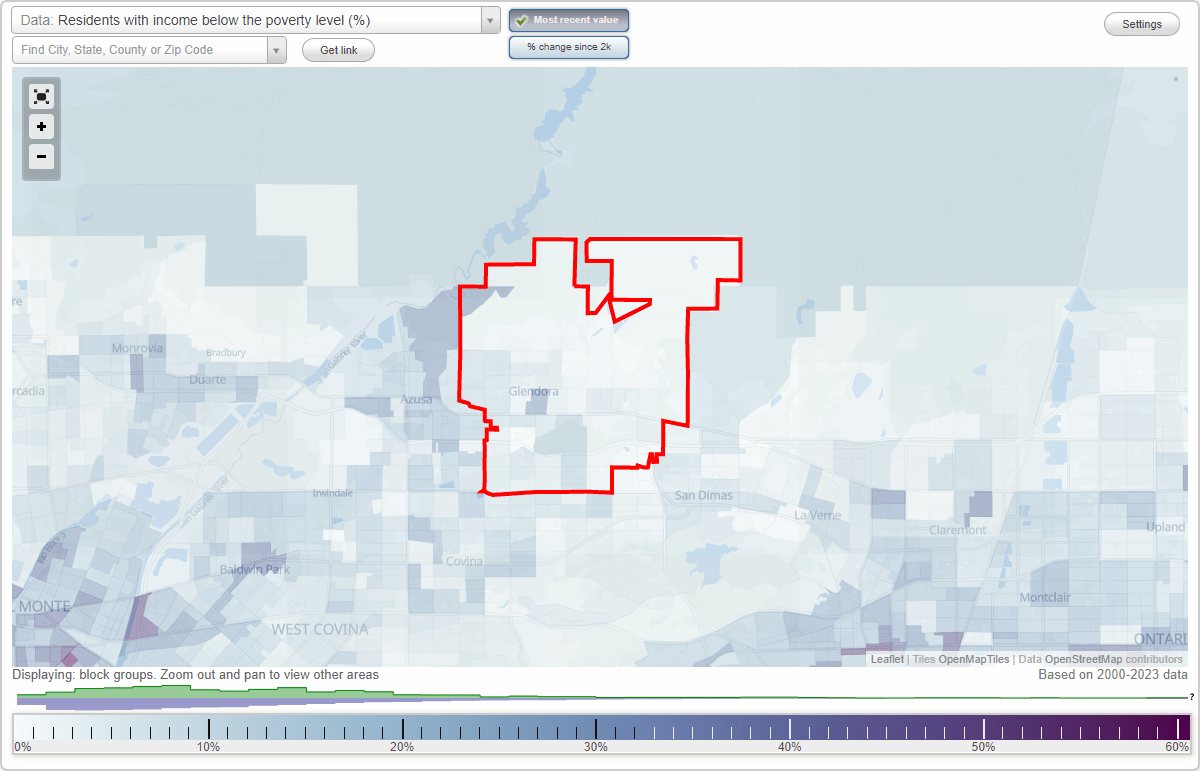
Task: Click the full-extent map icon
Action: pyautogui.click(x=41, y=96)
